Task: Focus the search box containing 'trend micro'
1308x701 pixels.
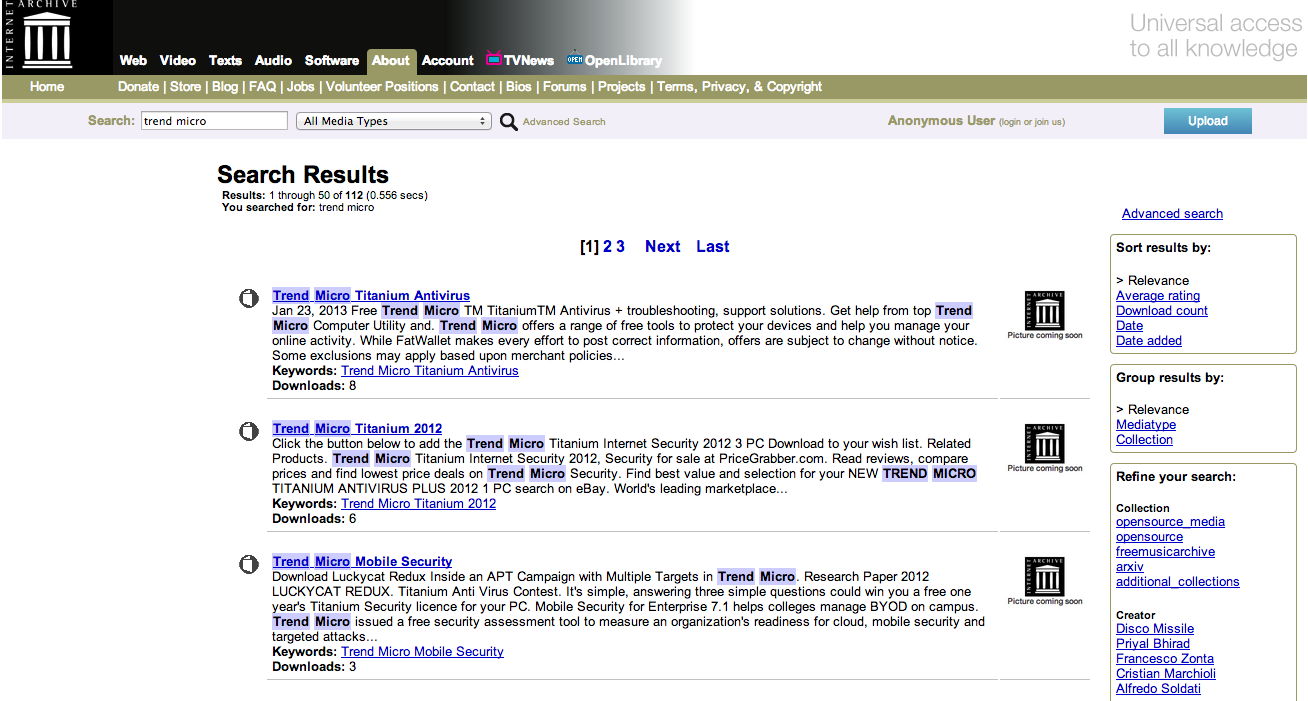Action: click(x=214, y=121)
